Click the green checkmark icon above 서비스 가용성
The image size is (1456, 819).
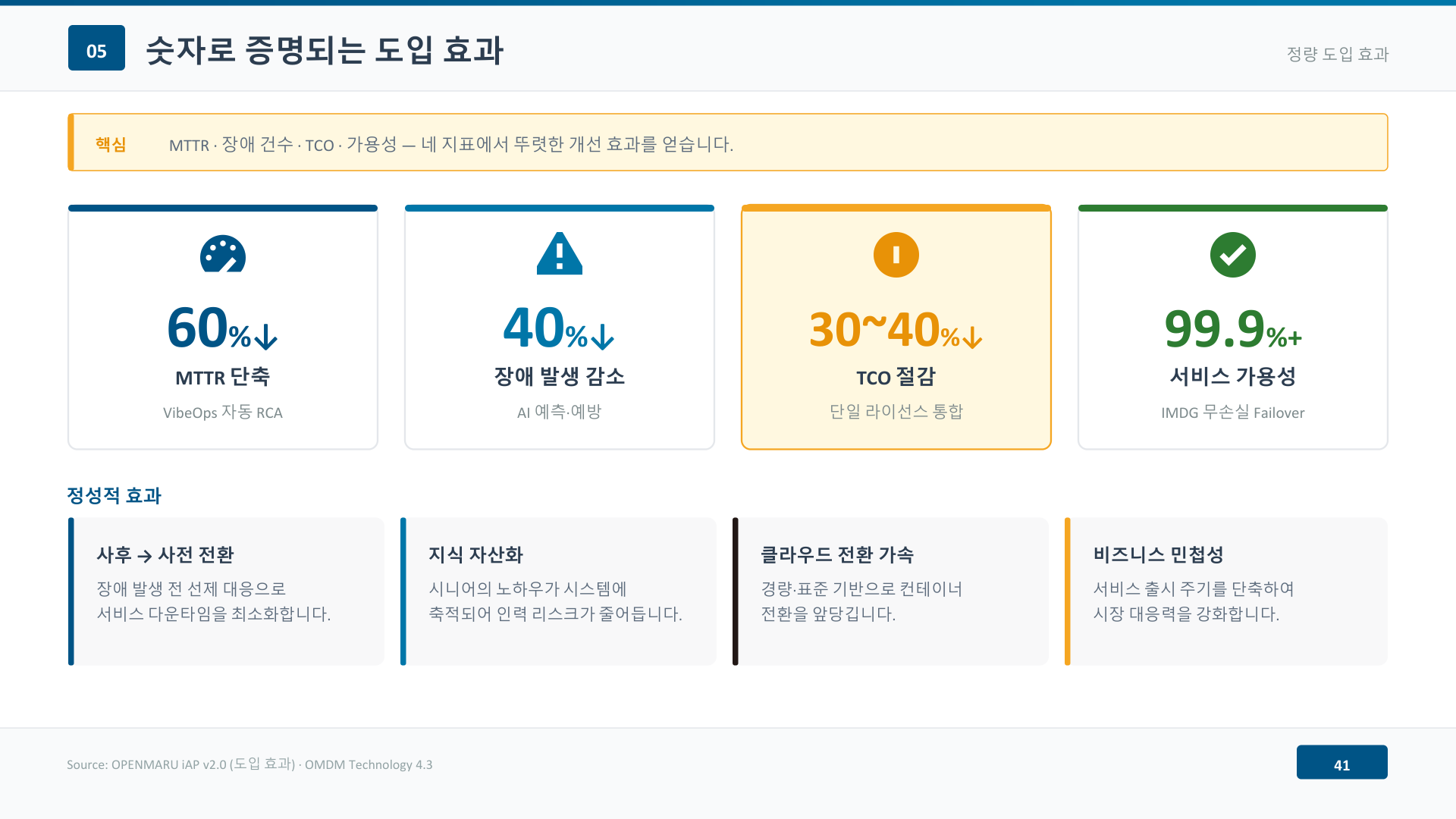1233,255
